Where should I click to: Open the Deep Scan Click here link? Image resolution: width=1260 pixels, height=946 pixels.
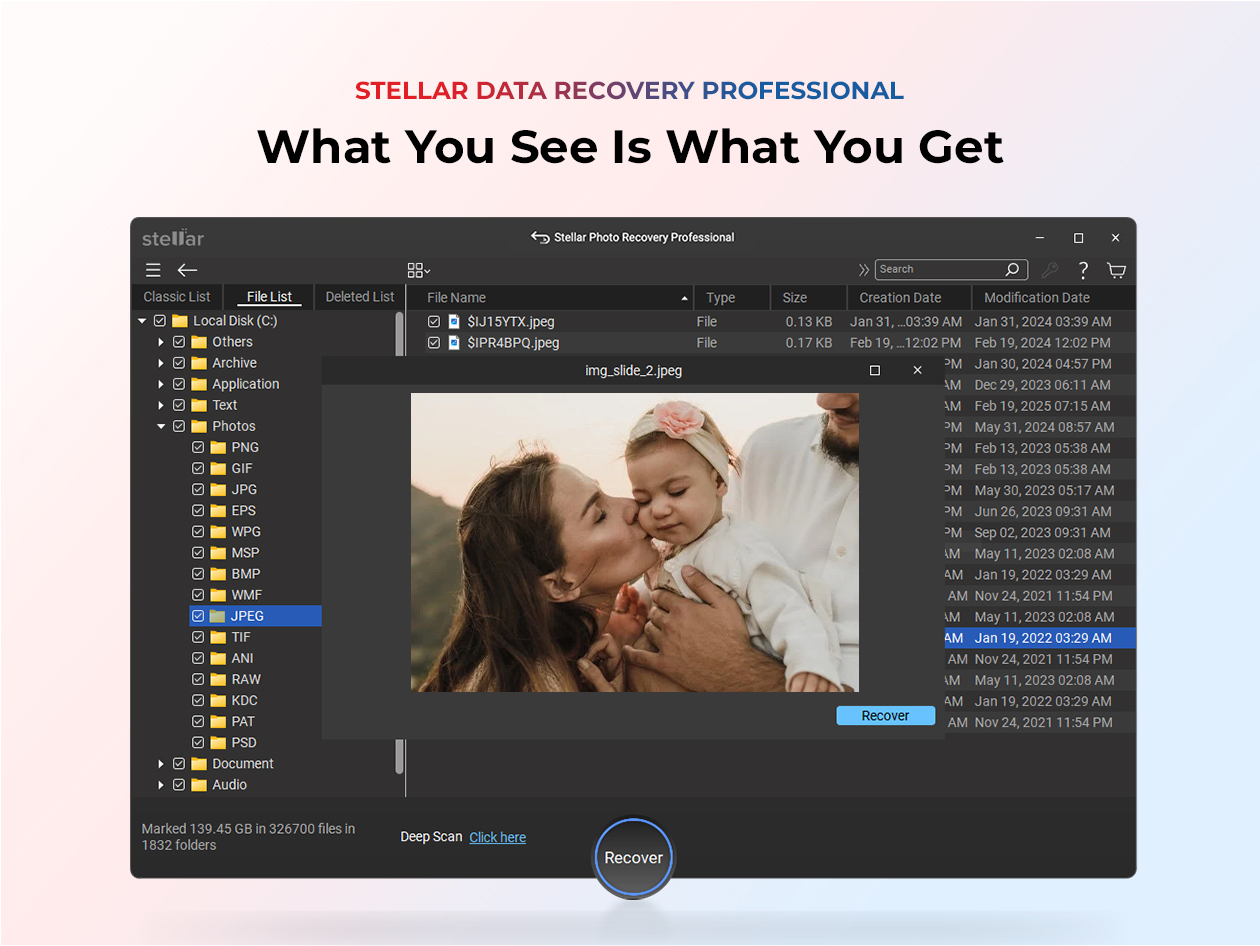(x=497, y=838)
